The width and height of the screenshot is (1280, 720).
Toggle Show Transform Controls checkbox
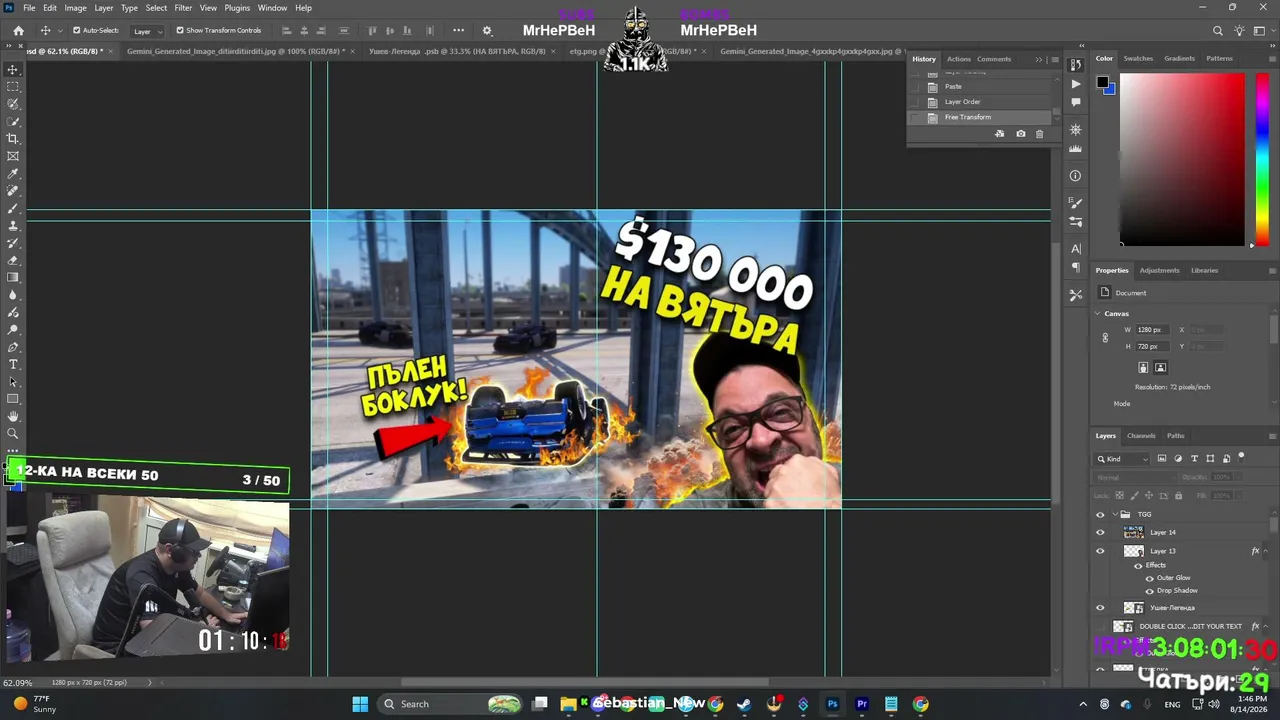(180, 31)
